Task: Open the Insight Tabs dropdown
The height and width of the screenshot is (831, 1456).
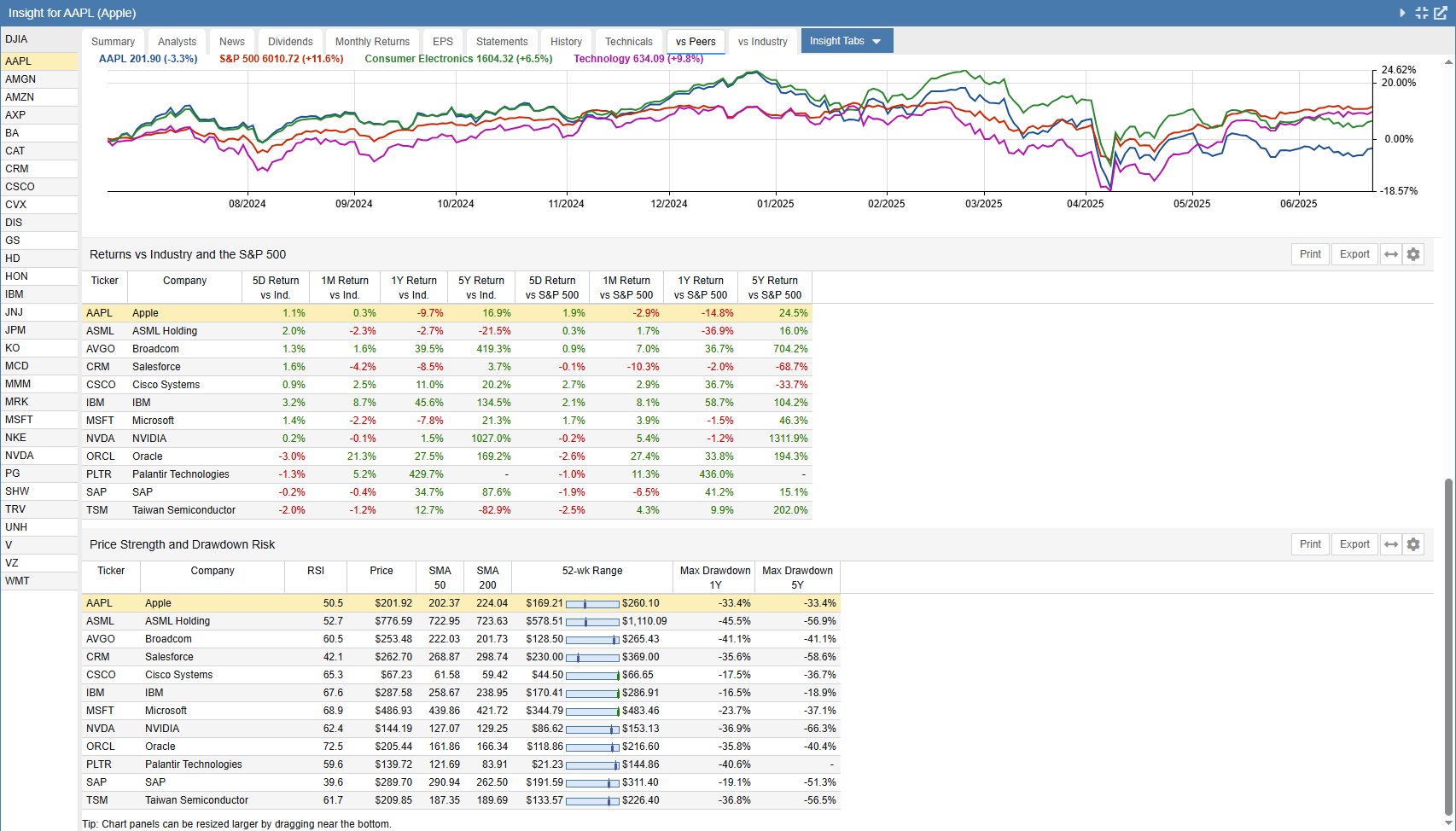Action: coord(847,41)
